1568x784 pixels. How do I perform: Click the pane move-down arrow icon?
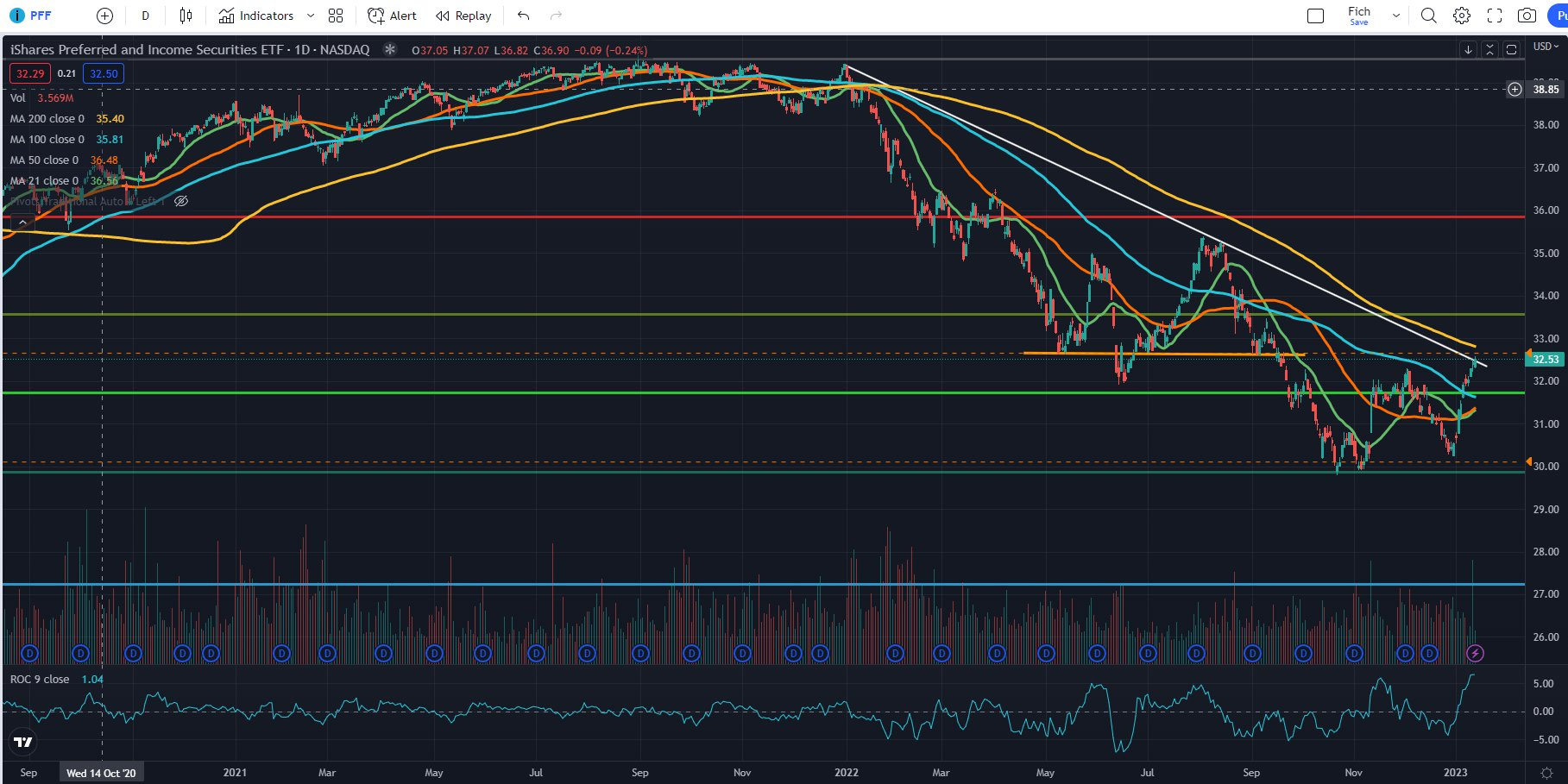(1468, 49)
